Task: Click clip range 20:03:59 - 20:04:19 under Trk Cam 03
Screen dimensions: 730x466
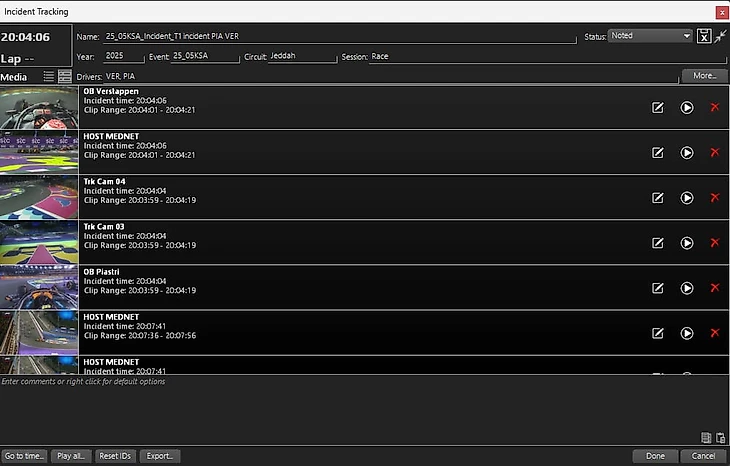Action: tap(162, 245)
